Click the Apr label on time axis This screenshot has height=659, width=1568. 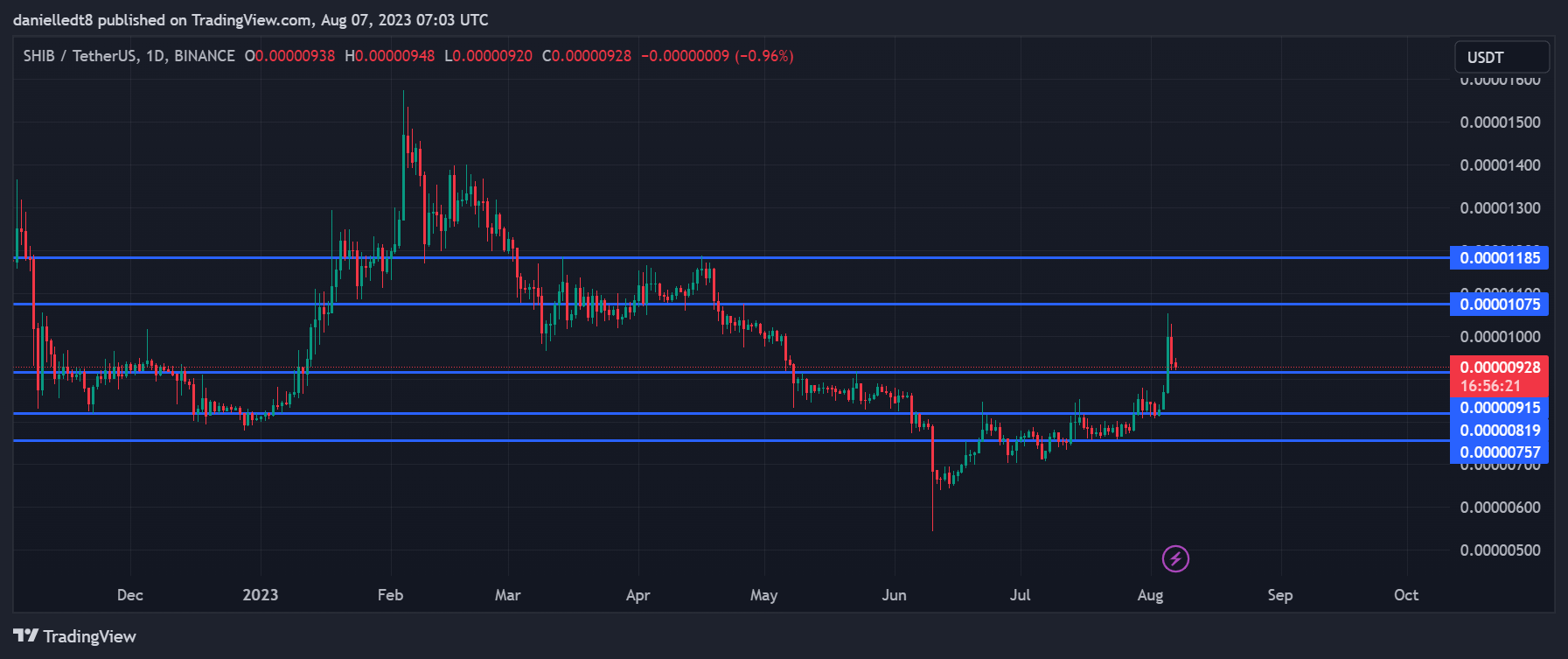638,595
